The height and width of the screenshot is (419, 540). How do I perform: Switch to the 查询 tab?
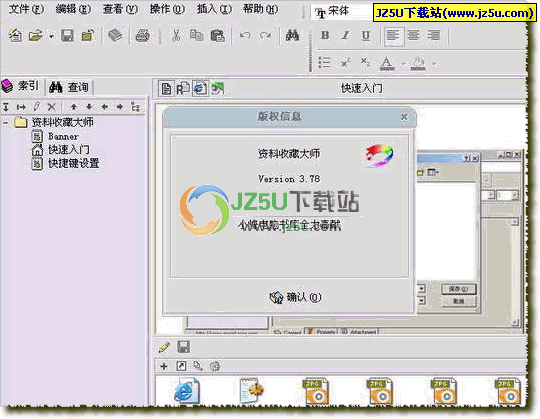point(69,87)
